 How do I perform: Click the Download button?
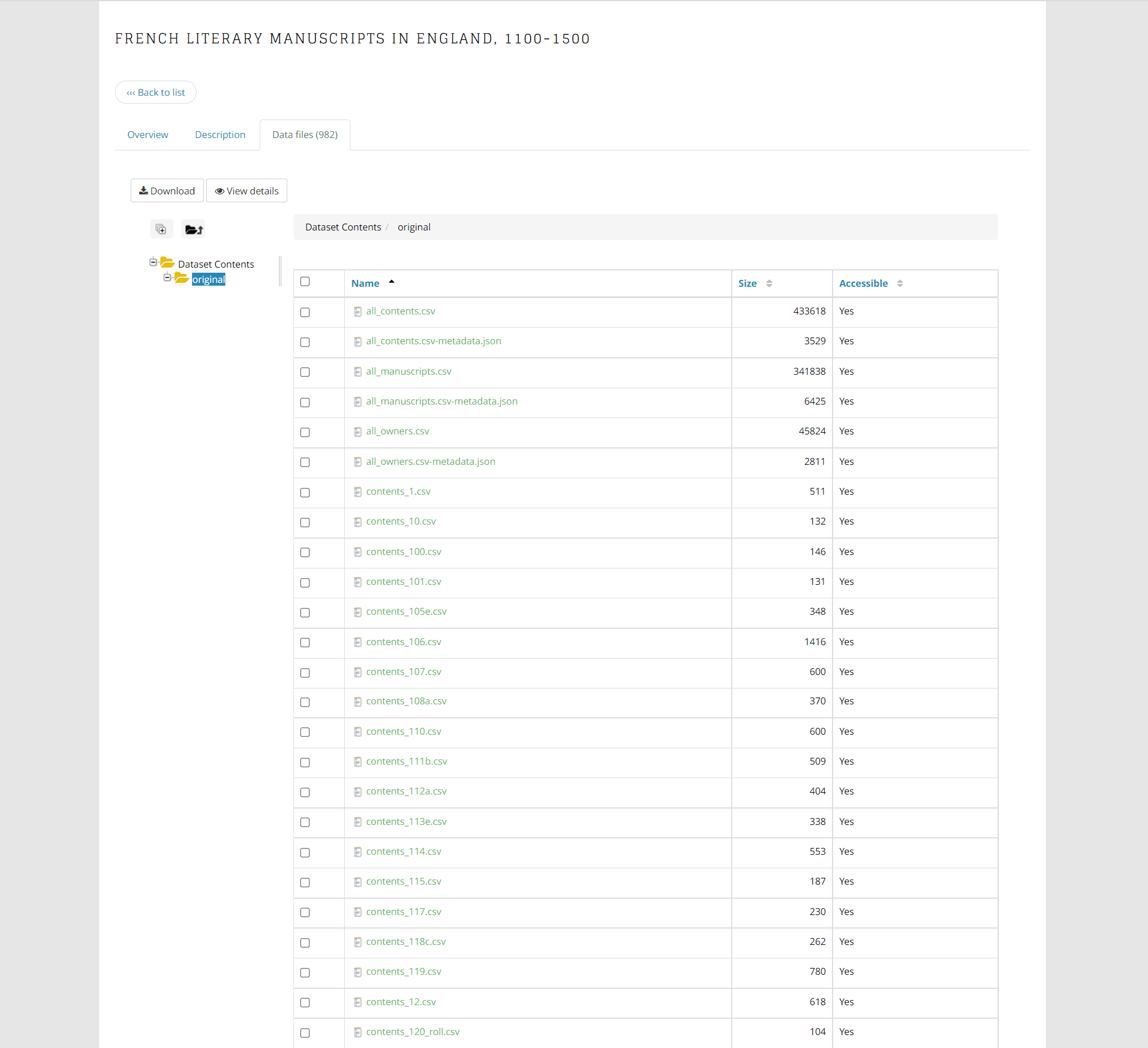click(x=167, y=191)
